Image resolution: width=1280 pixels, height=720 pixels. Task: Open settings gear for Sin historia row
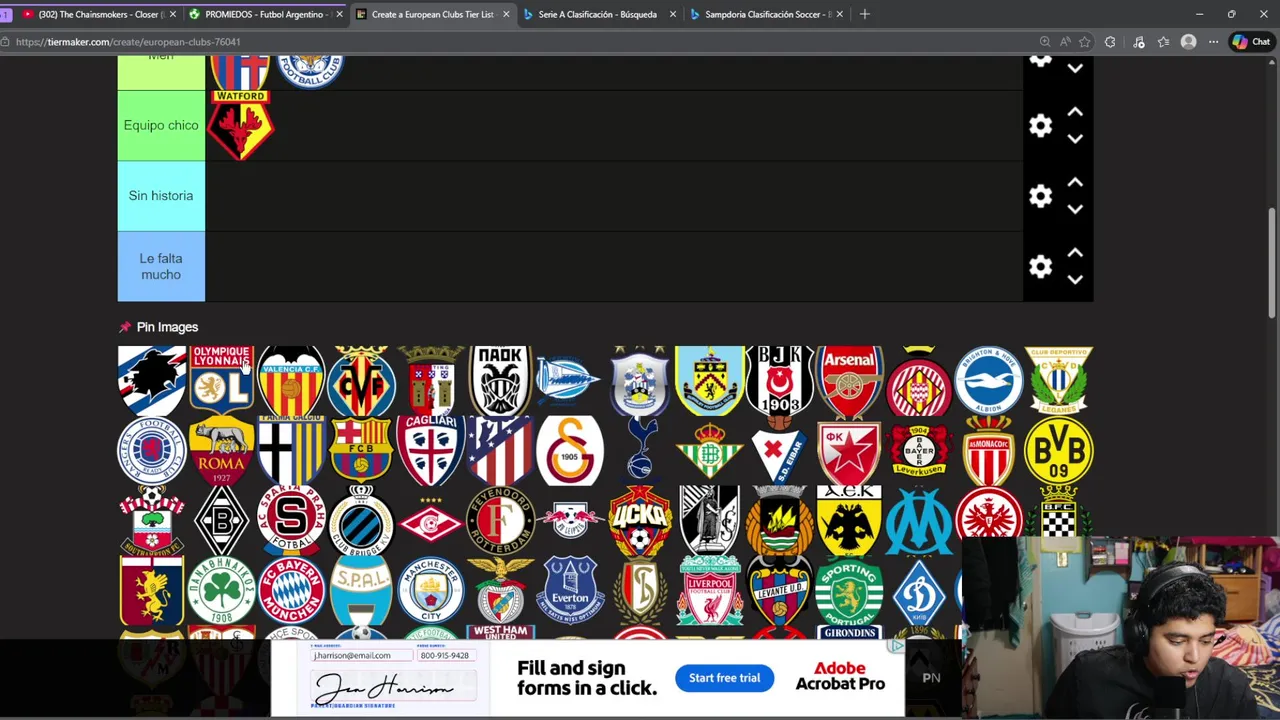[x=1040, y=196]
